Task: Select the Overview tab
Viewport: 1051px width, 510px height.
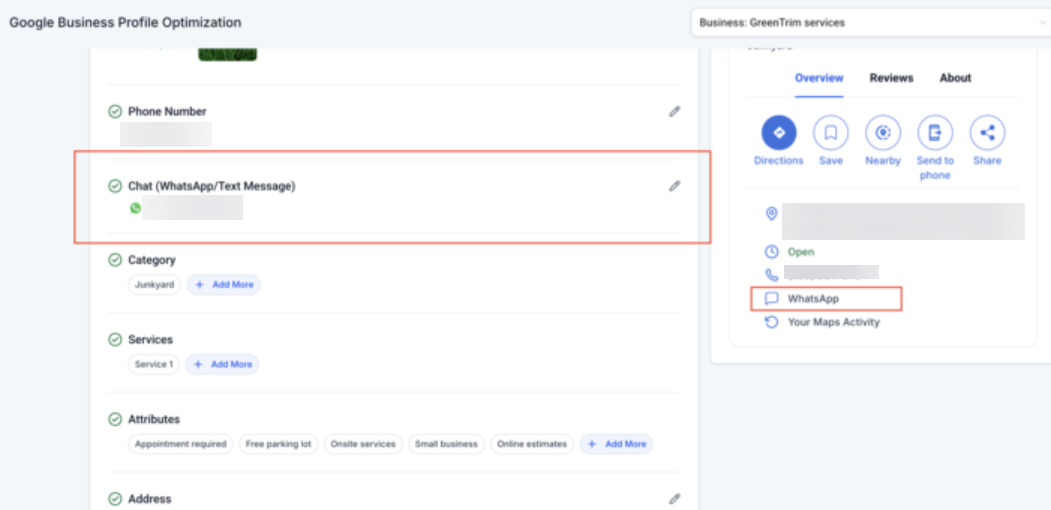Action: tap(819, 78)
